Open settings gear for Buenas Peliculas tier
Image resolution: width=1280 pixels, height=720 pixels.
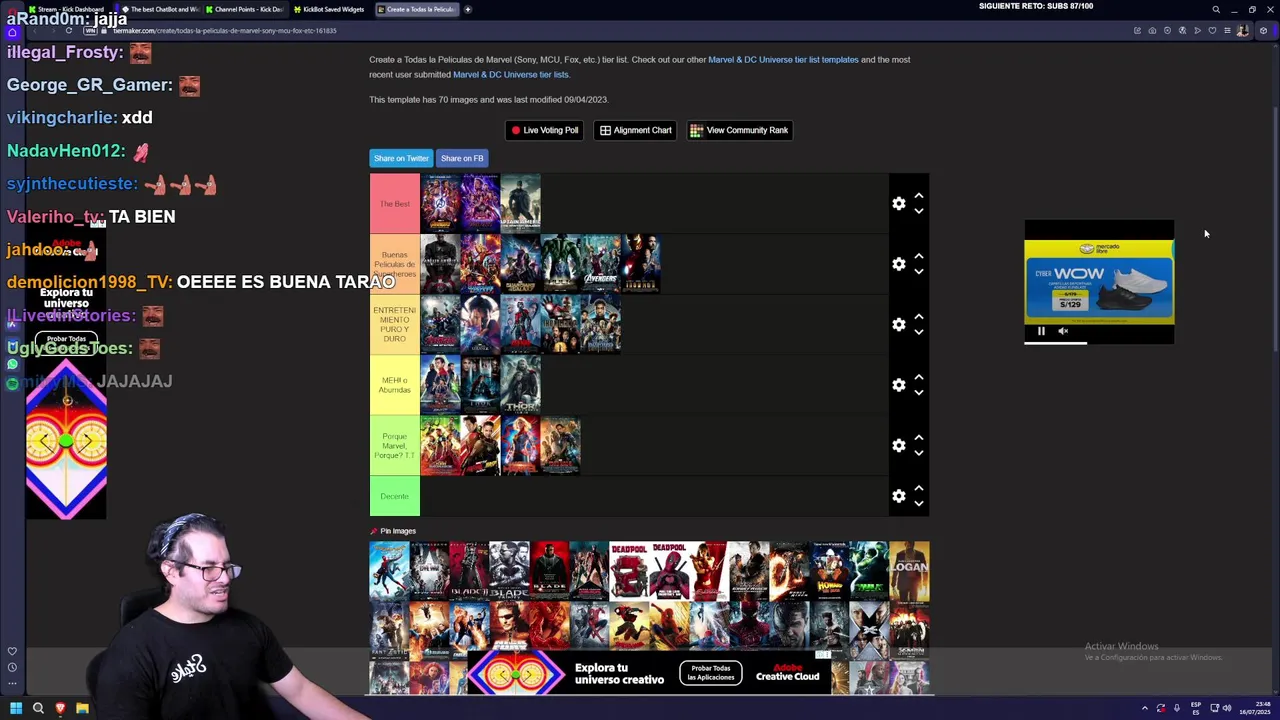pyautogui.click(x=898, y=264)
